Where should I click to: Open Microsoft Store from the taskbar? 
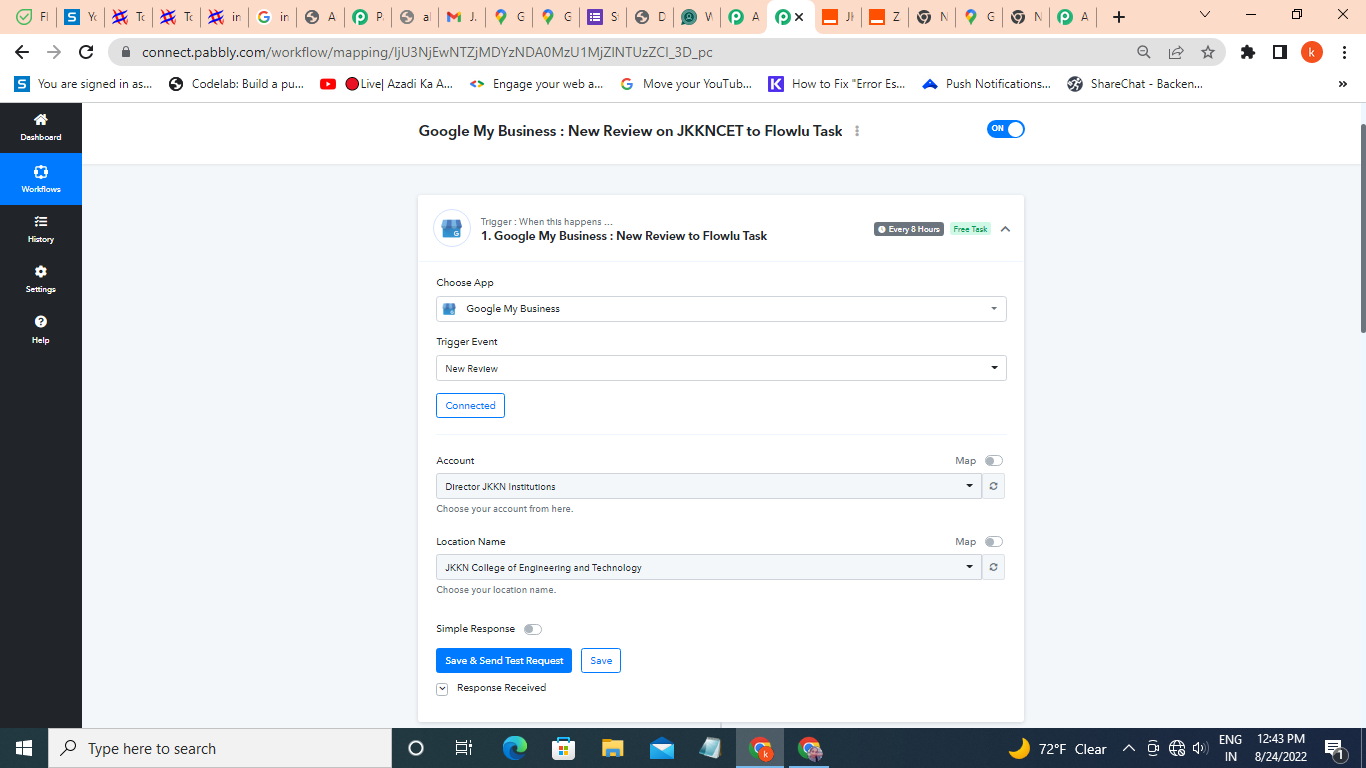point(564,748)
